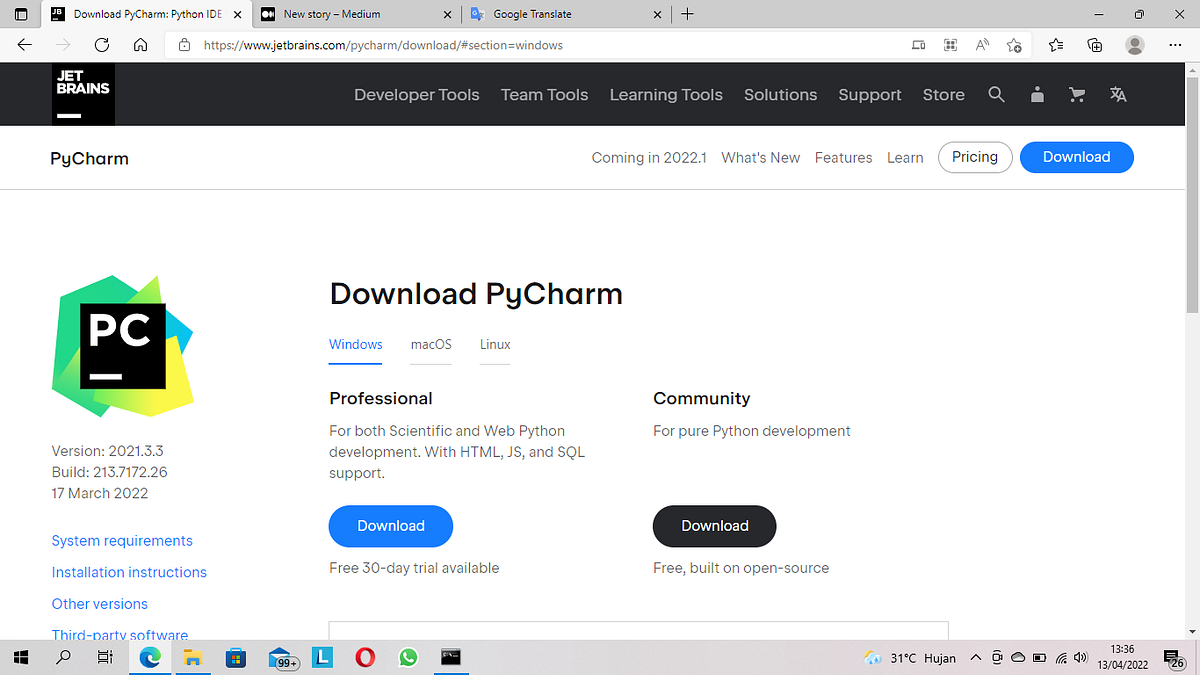Open the browser Collections icon
1200x675 pixels.
tap(1094, 45)
